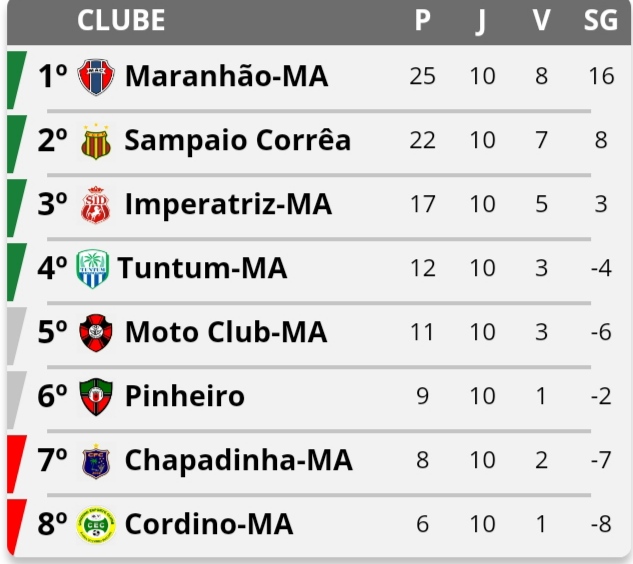The height and width of the screenshot is (564, 633).
Task: Click the Maranhão-MA club crest
Action: click(96, 77)
